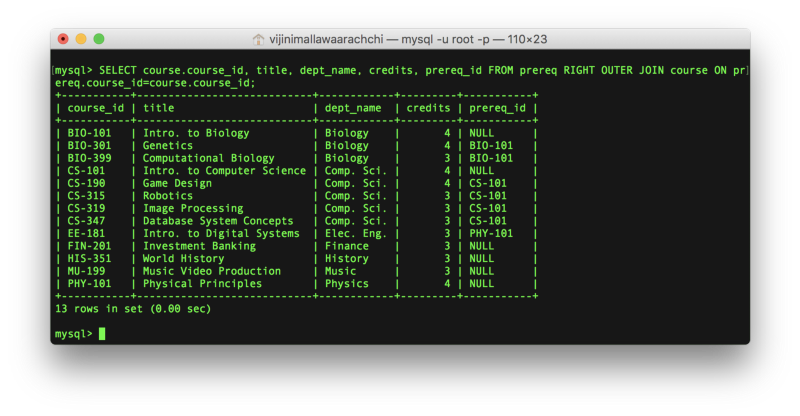Click the Computational Biology title cell
This screenshot has width=800, height=416.
pos(209,158)
